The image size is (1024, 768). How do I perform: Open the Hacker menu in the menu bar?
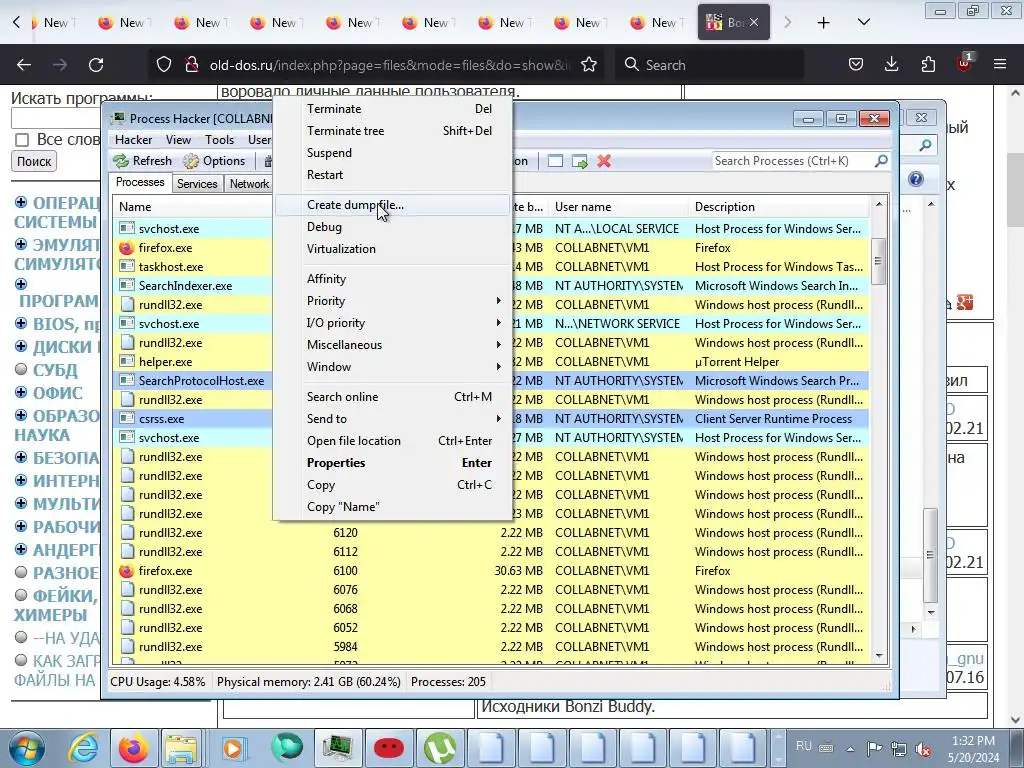pos(133,140)
